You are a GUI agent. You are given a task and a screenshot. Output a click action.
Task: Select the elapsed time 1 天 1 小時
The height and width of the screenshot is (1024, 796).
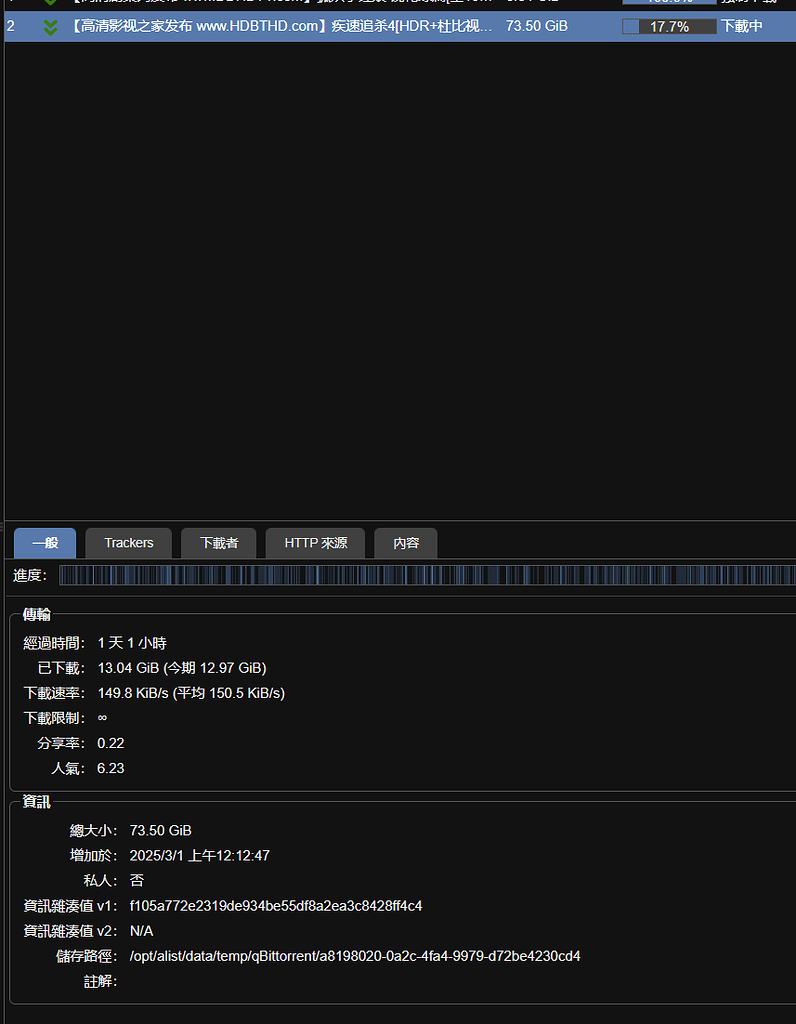pyautogui.click(x=132, y=643)
